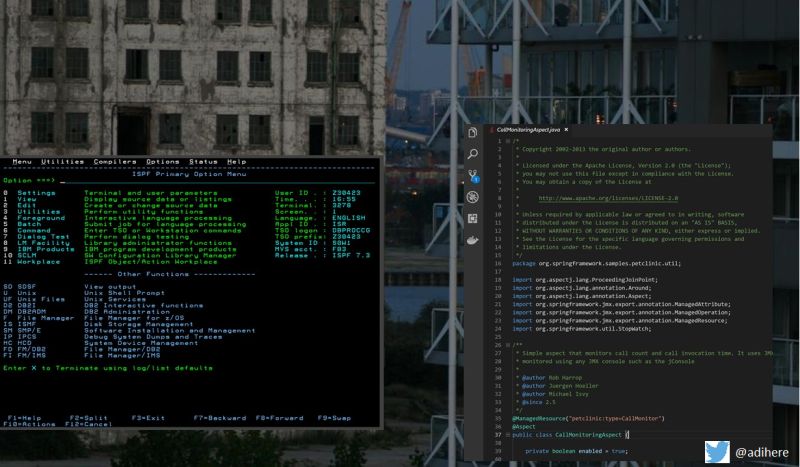Open the Extensions icon in the VS Code sidebar
Viewport: 800px width, 467px height.
[472, 218]
